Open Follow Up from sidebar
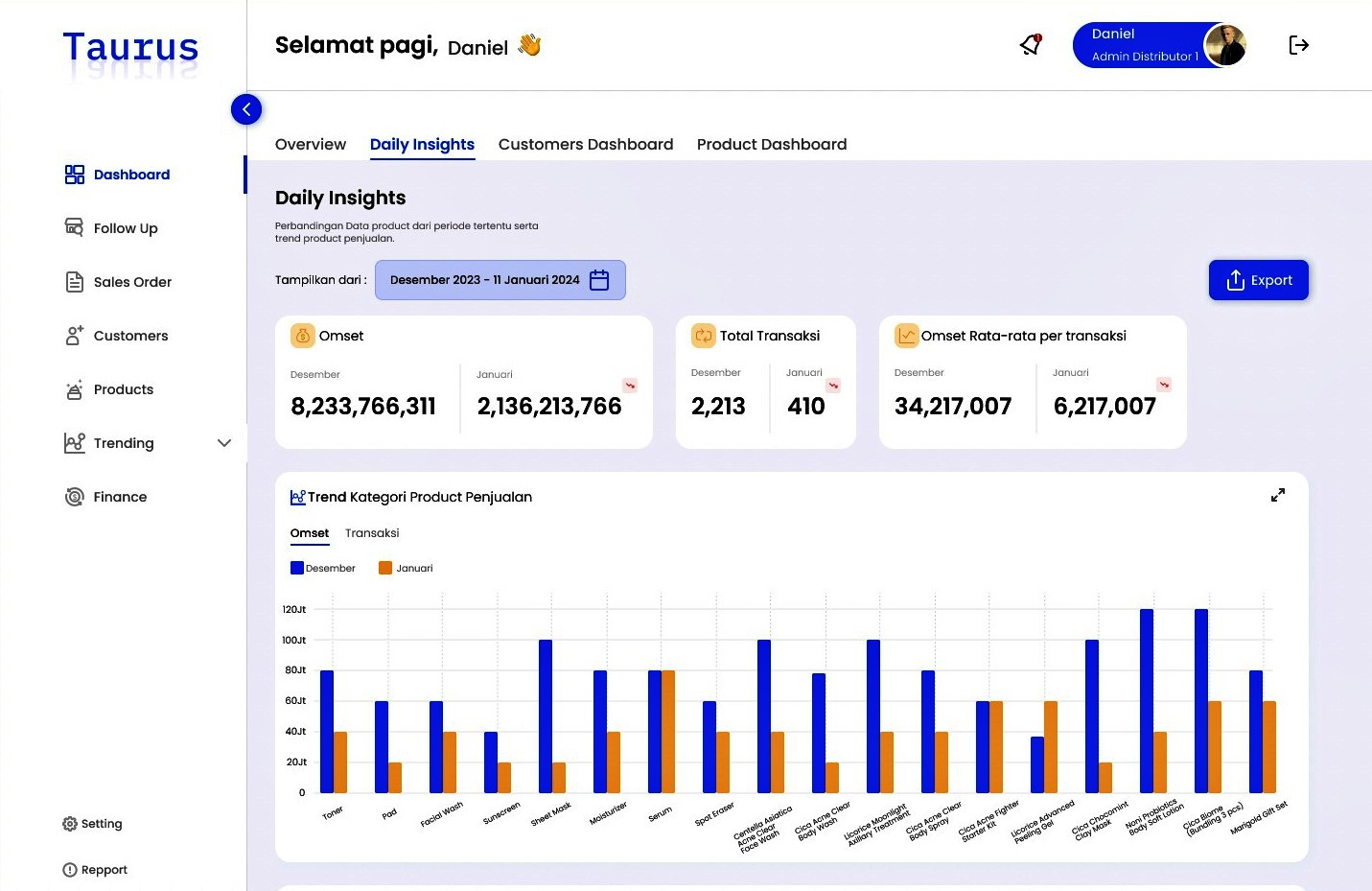 (125, 228)
